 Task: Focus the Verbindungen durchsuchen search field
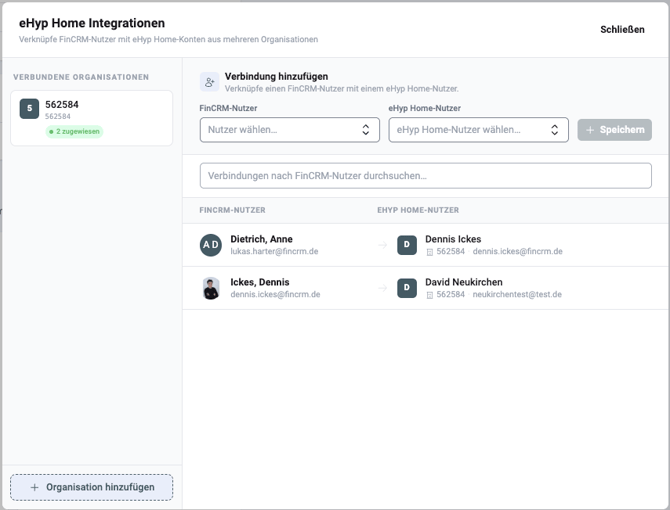pos(426,176)
